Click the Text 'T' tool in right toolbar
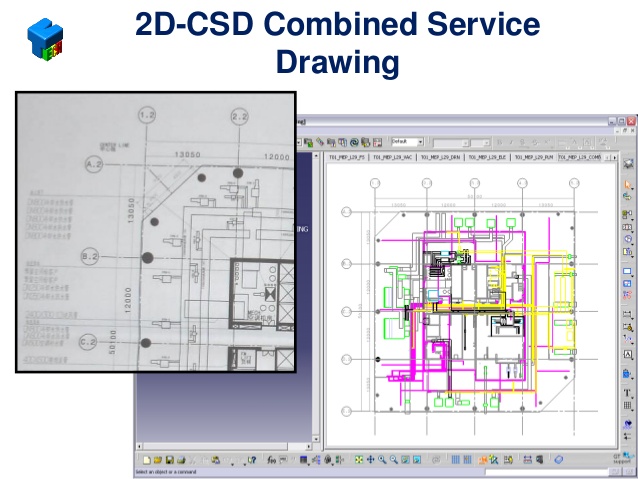 tap(627, 393)
